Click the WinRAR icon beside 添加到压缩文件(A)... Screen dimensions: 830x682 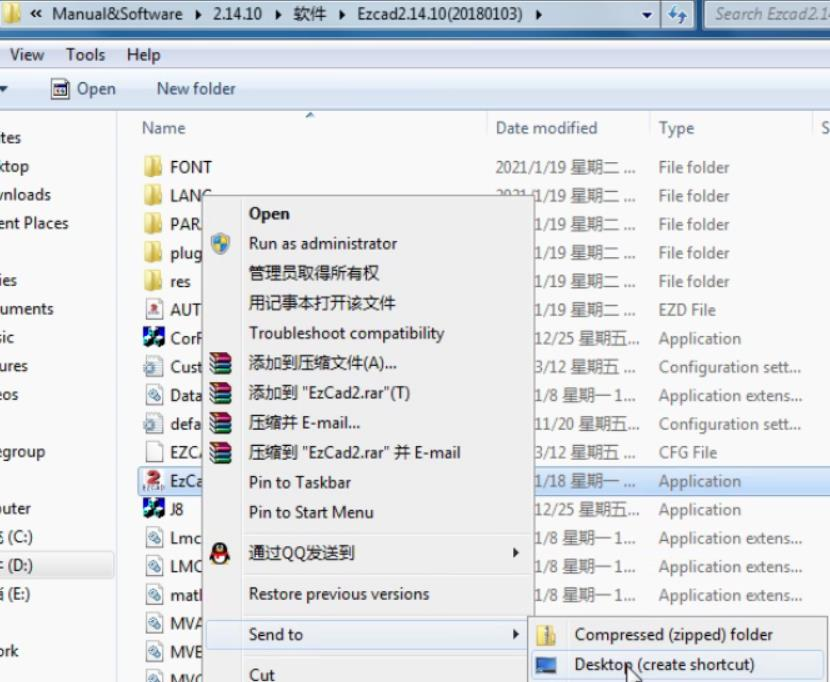(x=220, y=363)
